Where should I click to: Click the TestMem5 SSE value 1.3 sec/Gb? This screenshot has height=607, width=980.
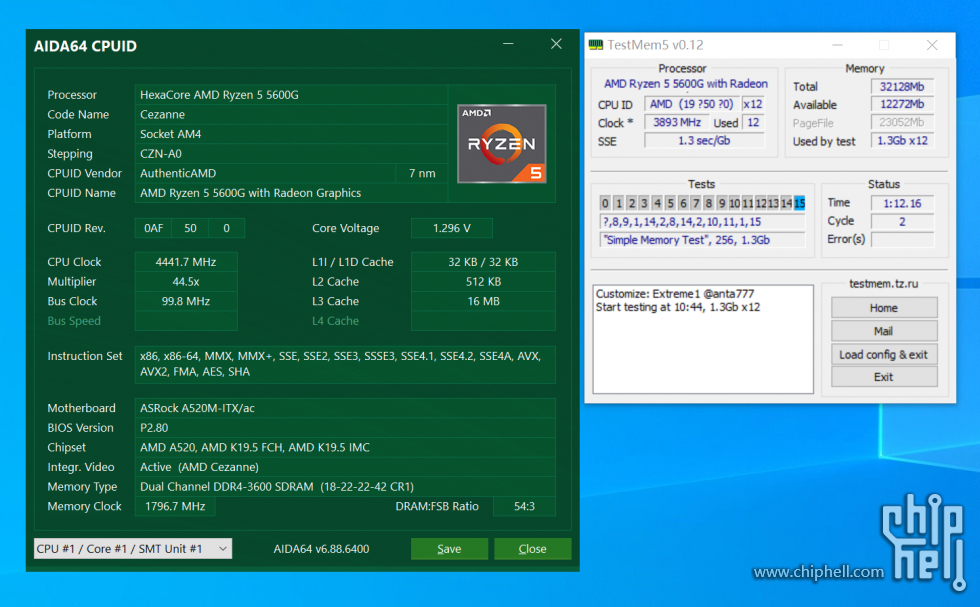coord(704,141)
